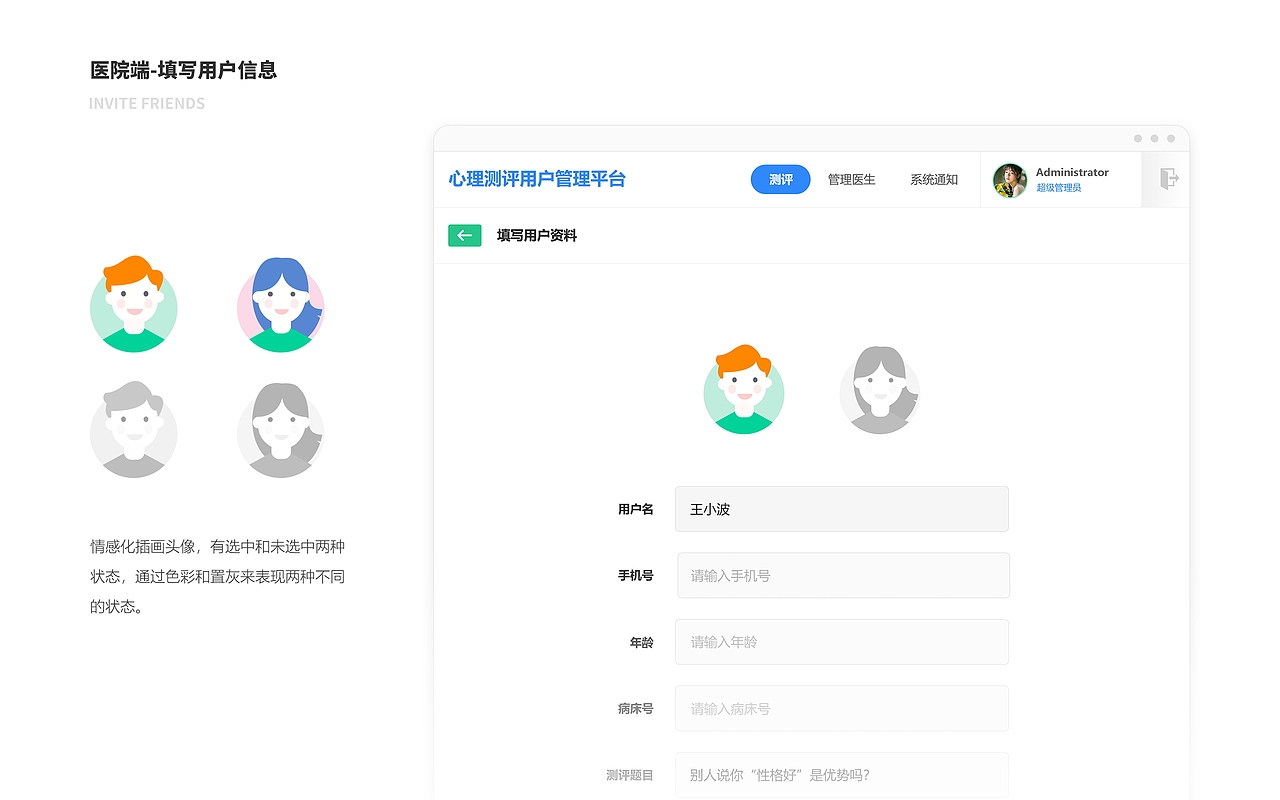The width and height of the screenshot is (1280, 800).
Task: Click the 心理测评用户管理平台 platform title
Action: point(536,179)
